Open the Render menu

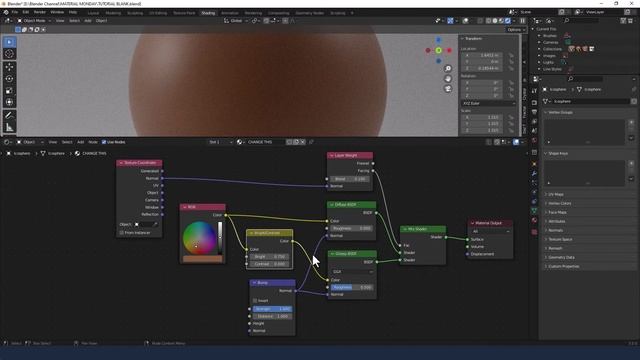(40, 12)
